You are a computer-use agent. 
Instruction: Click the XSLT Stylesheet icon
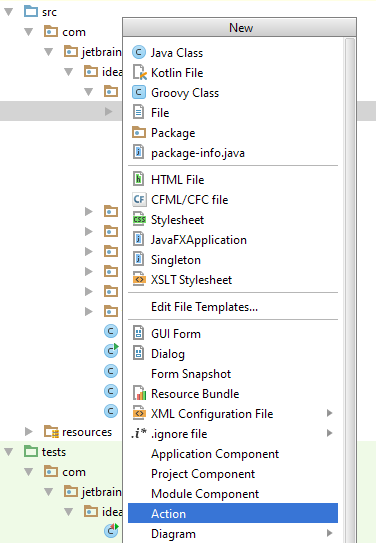coord(139,279)
